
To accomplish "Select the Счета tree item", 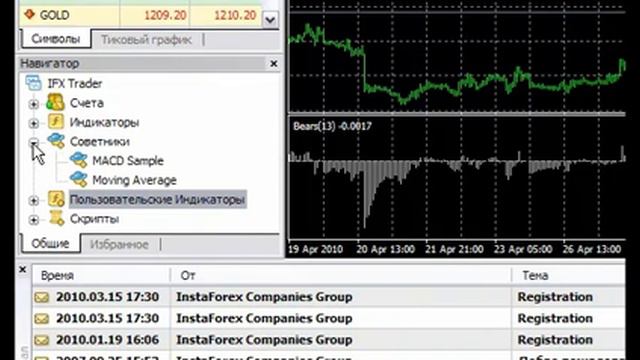I will [x=87, y=103].
